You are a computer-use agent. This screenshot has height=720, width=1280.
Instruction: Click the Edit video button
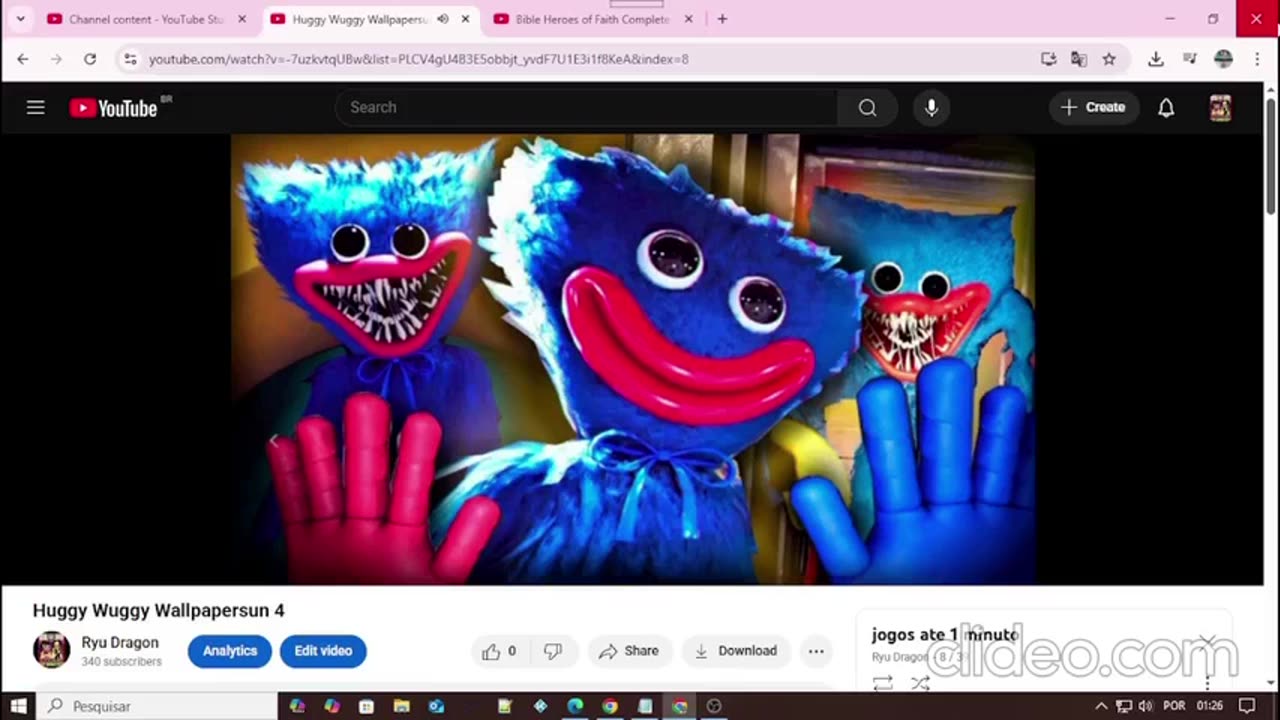[x=323, y=651]
